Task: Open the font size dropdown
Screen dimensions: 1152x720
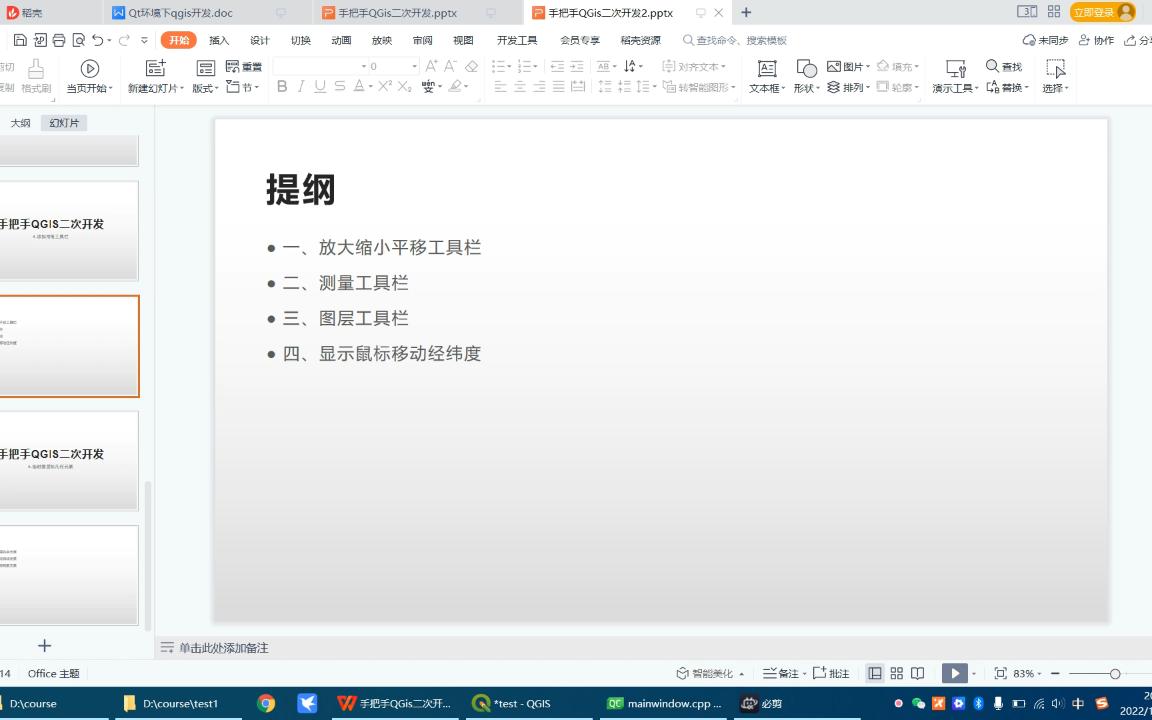Action: (x=413, y=66)
